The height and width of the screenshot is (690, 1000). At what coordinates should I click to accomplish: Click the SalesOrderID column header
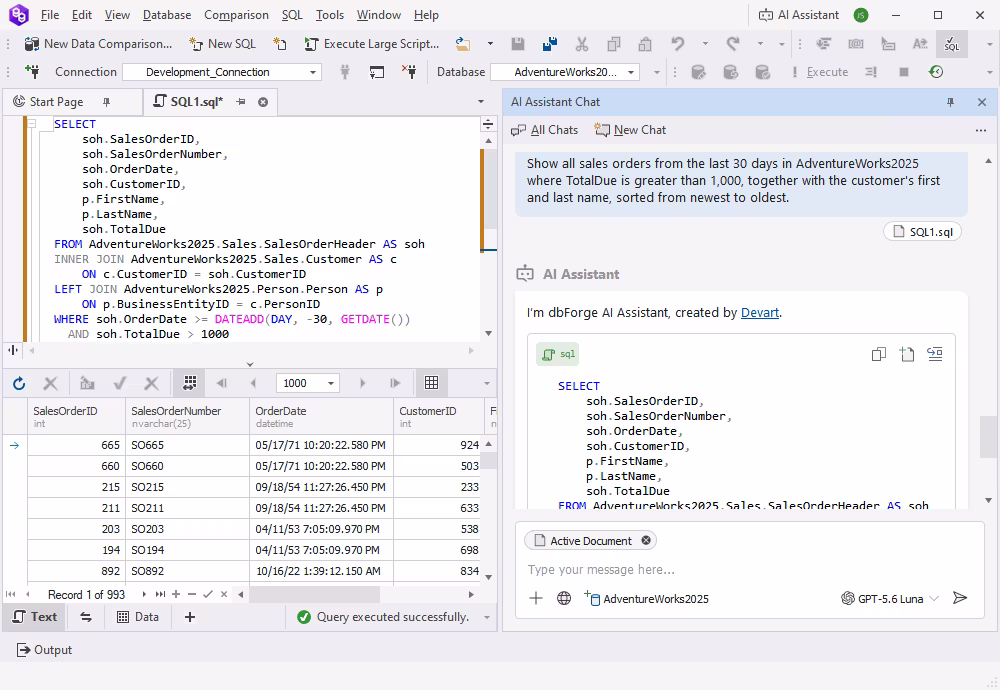coord(76,416)
